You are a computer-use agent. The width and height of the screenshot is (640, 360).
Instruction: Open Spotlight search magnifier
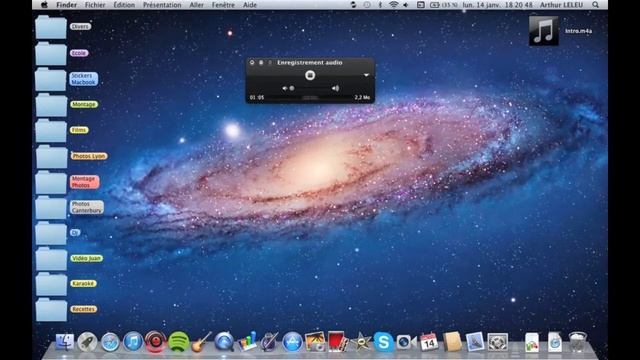[x=596, y=5]
